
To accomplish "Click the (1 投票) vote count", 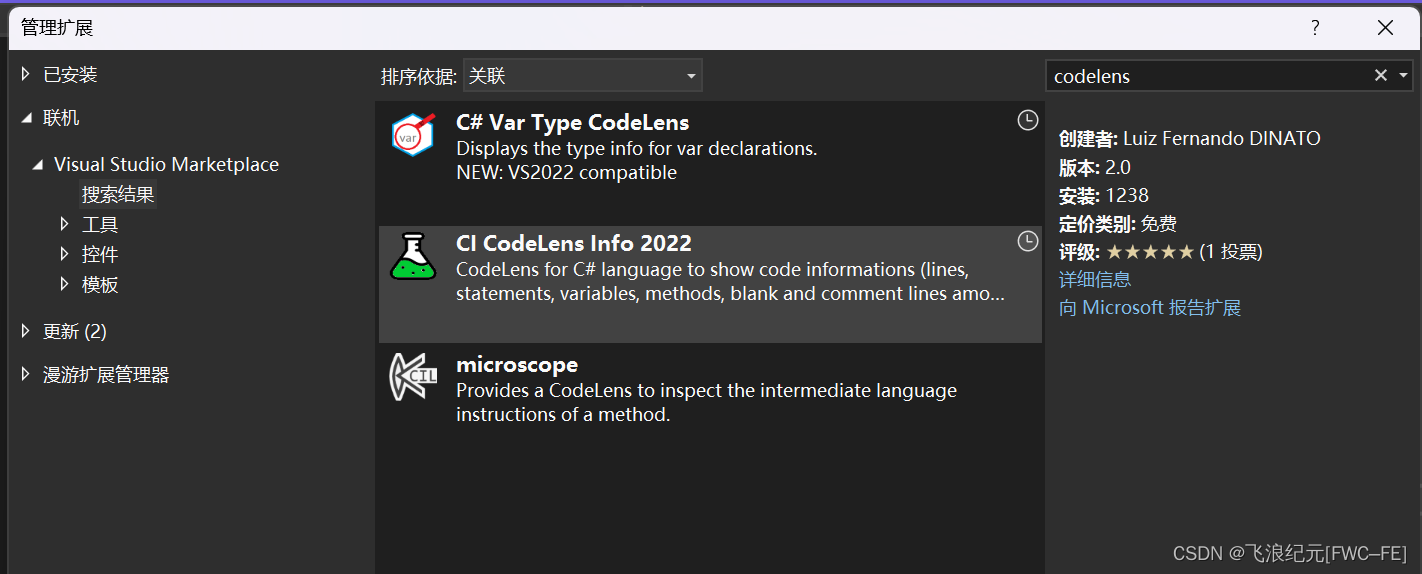I will click(1231, 252).
